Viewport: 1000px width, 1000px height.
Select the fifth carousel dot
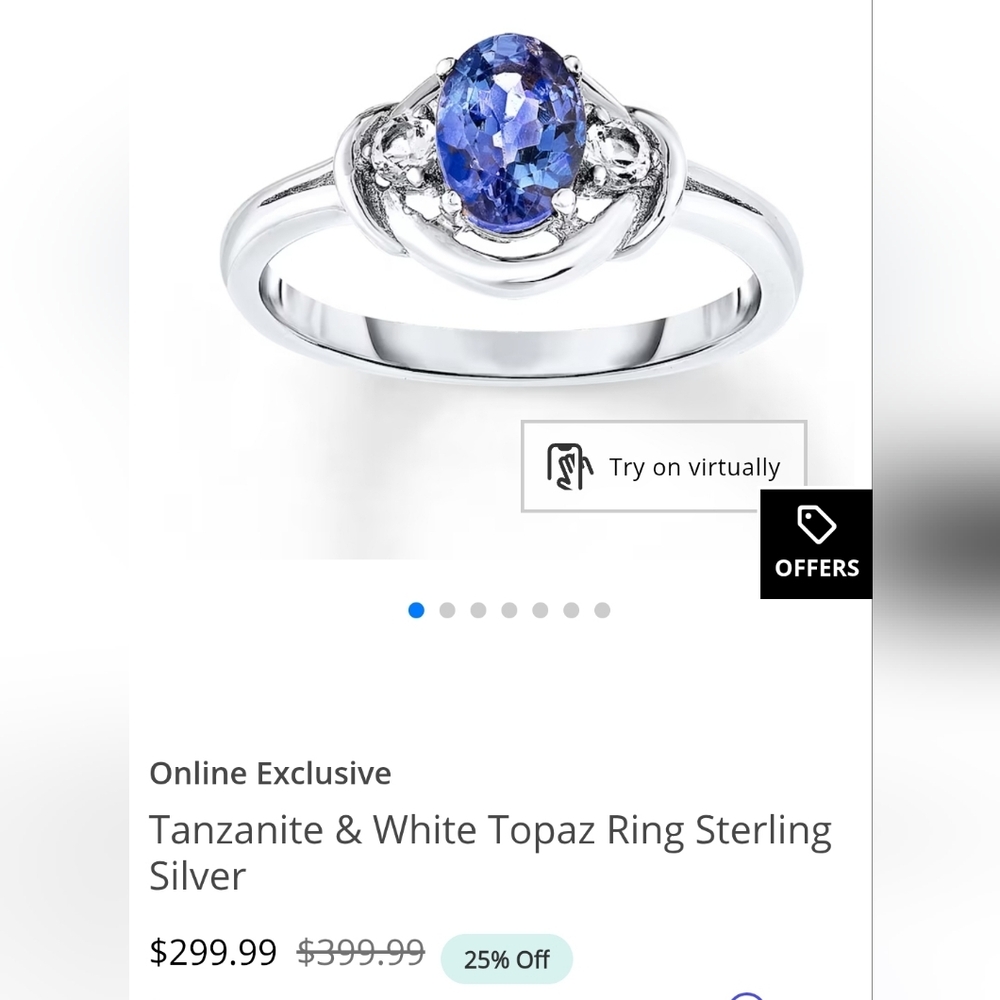(540, 610)
